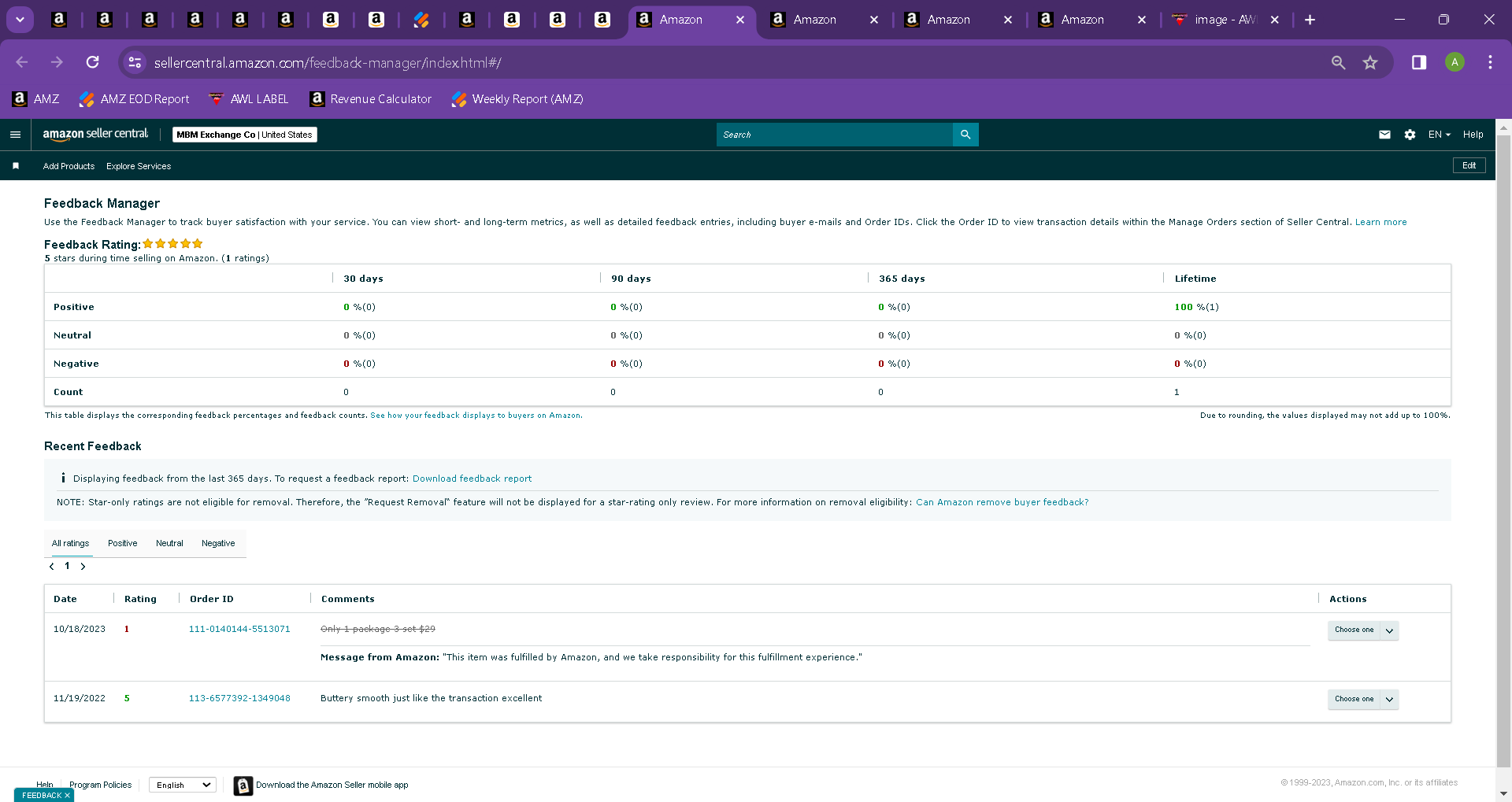Click the FEEDBACK badge label

point(42,796)
